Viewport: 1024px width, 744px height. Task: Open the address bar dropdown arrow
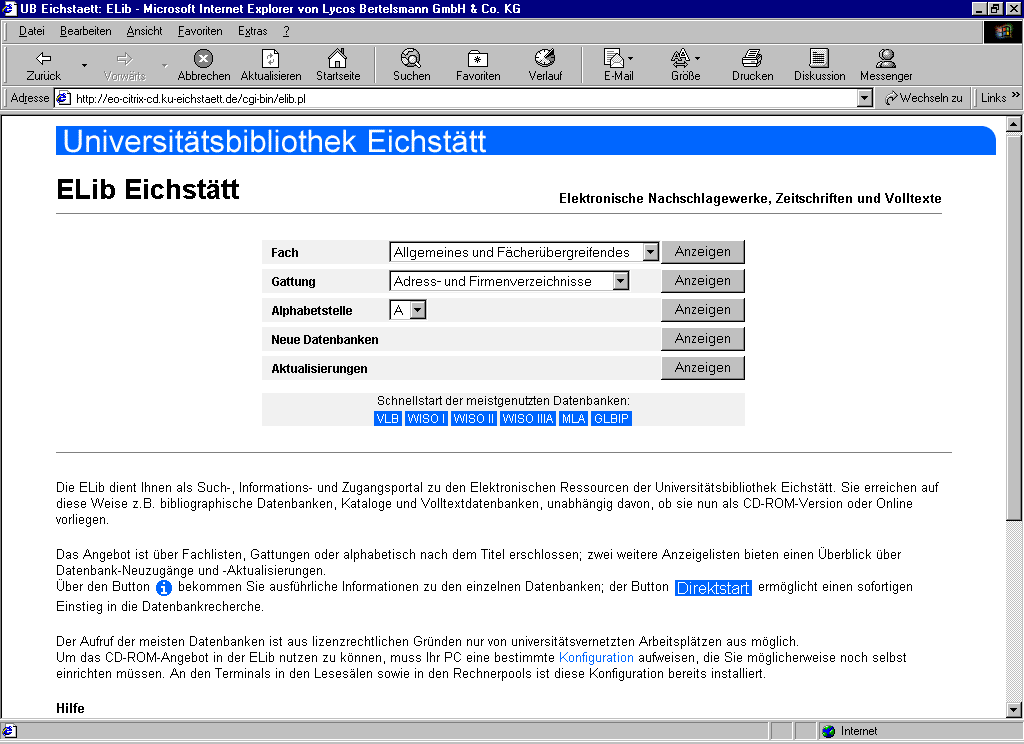[x=864, y=99]
